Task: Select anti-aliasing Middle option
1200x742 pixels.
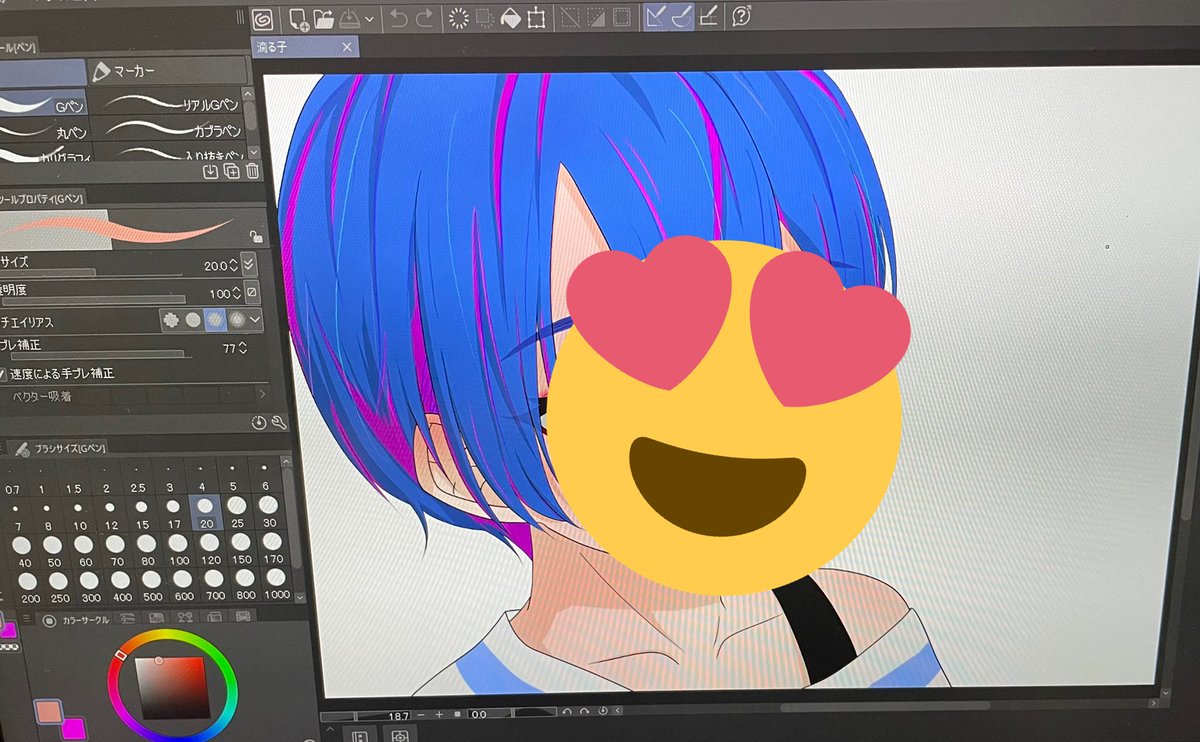Action: tap(214, 320)
